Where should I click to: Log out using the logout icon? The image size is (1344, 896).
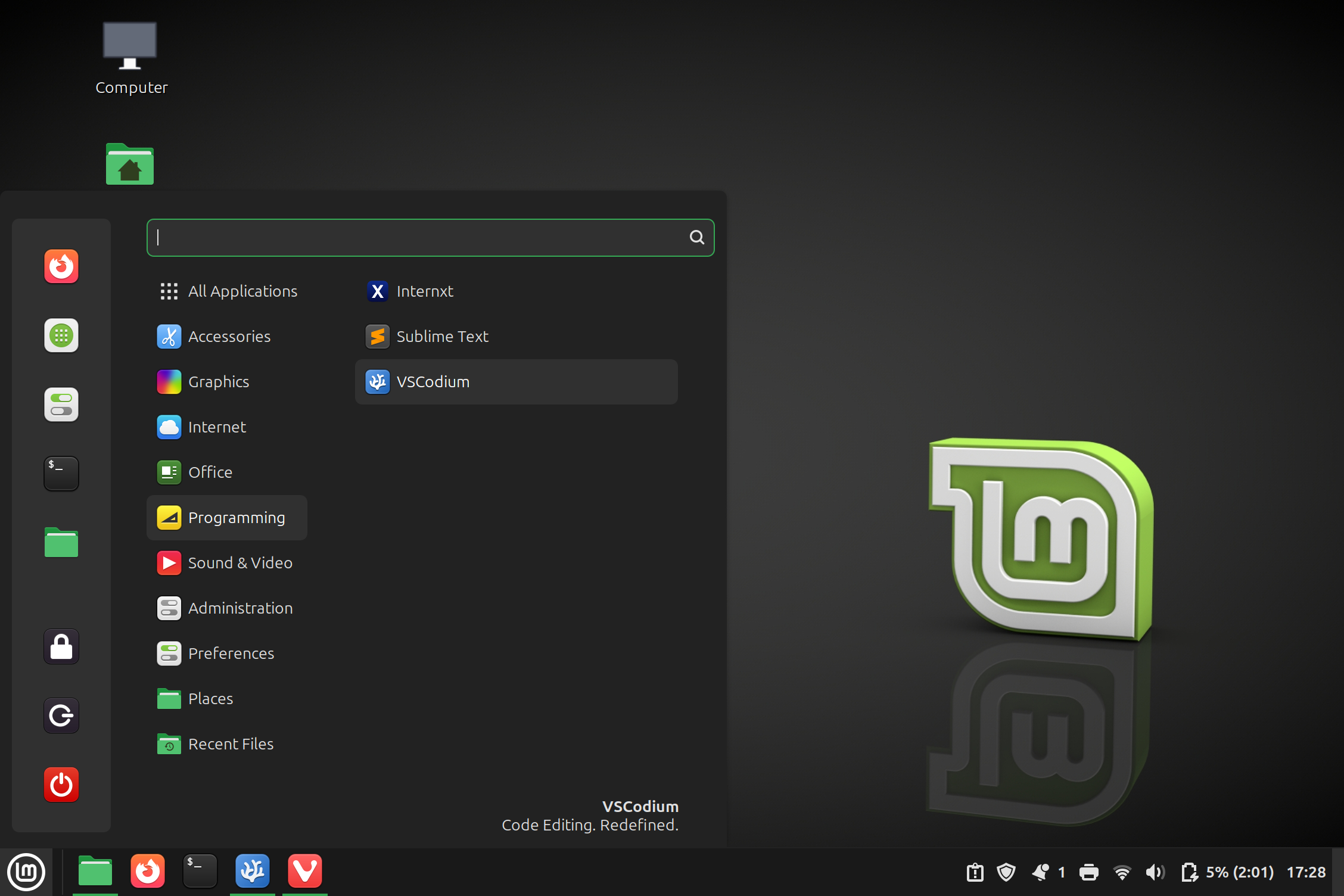tap(61, 715)
